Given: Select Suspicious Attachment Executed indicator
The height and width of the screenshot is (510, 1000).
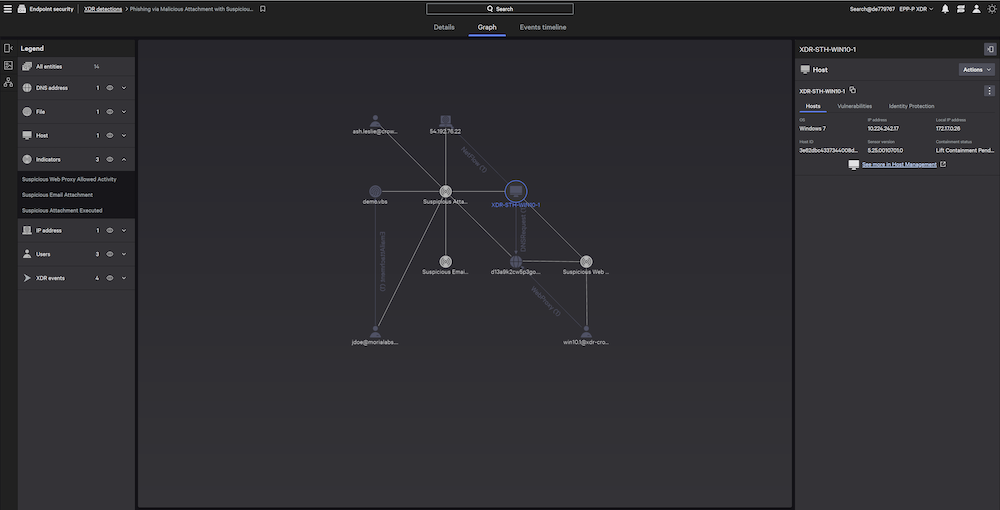Looking at the screenshot, I should 62,210.
